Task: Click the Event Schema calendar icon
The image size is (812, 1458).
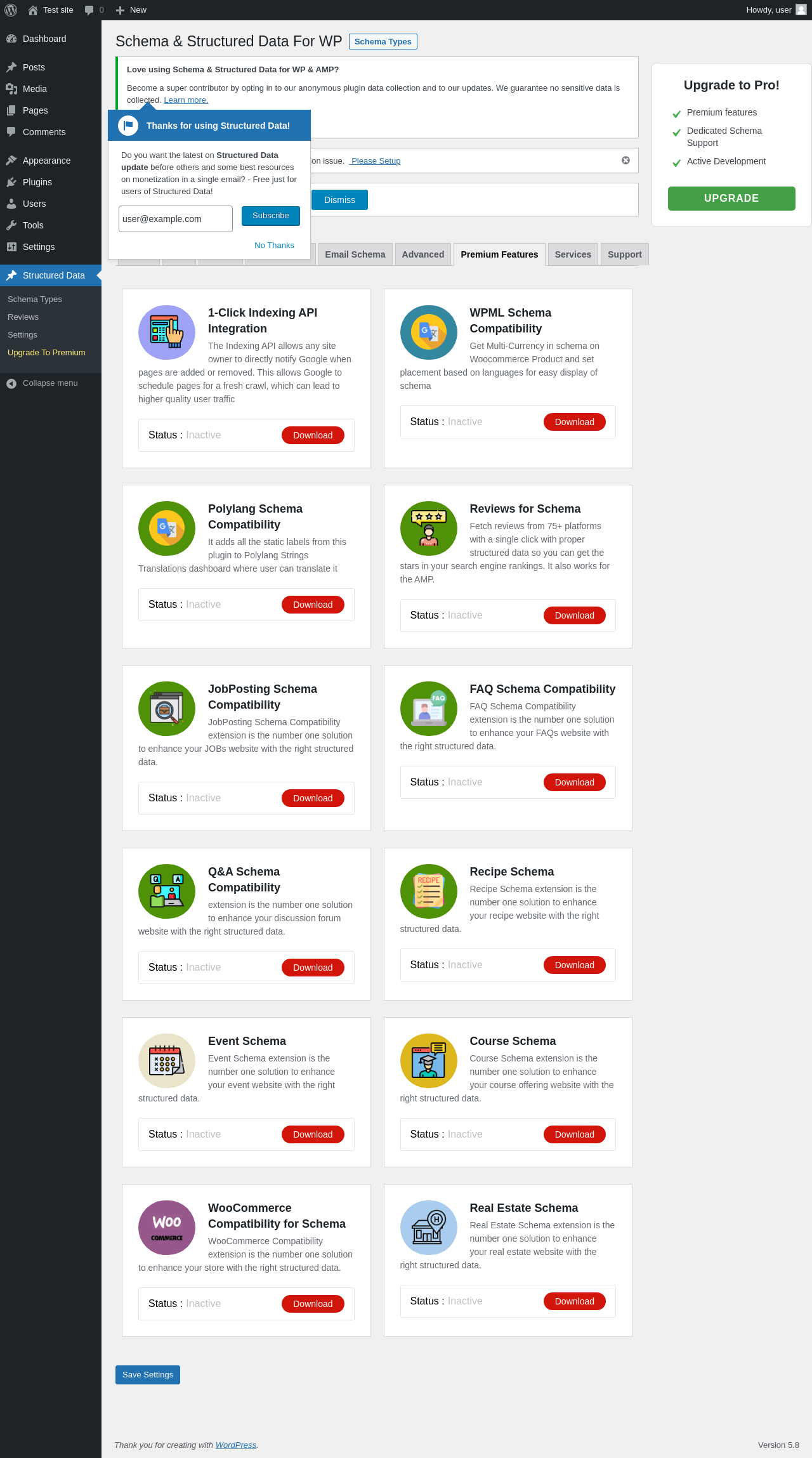Action: 167,1061
